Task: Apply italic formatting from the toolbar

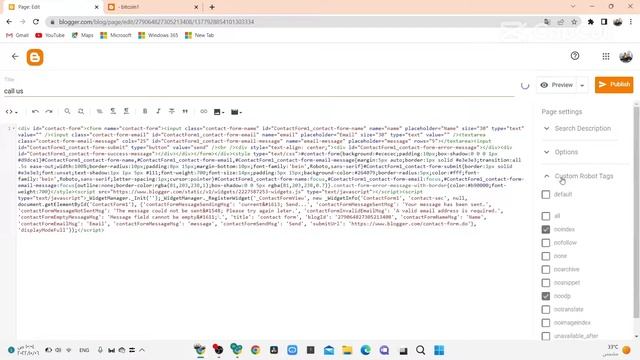Action: point(158,111)
